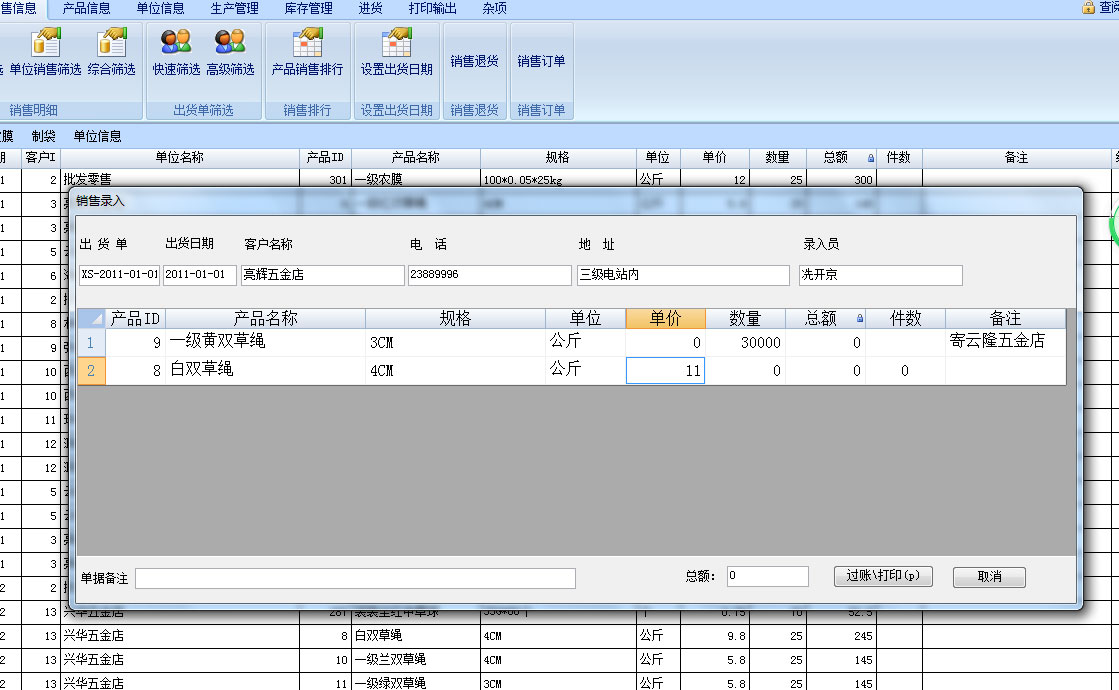Screen dimensions: 1119x690
Task: Click the 录入员 field with 冼开京
Action: (880, 276)
